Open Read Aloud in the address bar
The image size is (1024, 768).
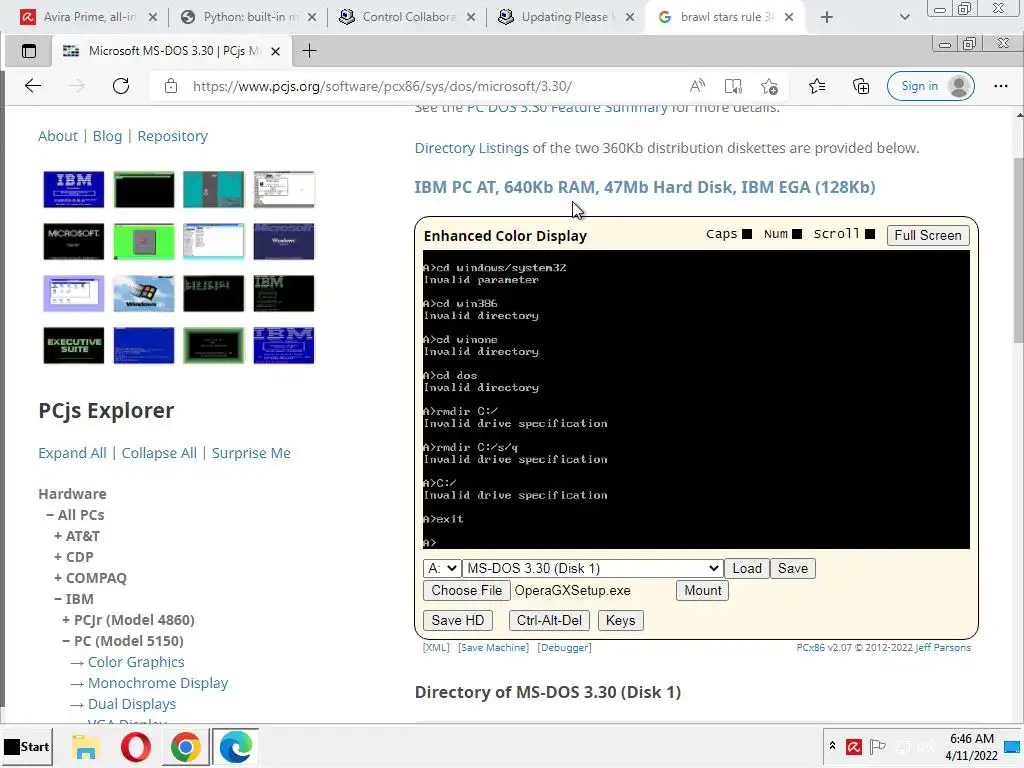click(697, 86)
